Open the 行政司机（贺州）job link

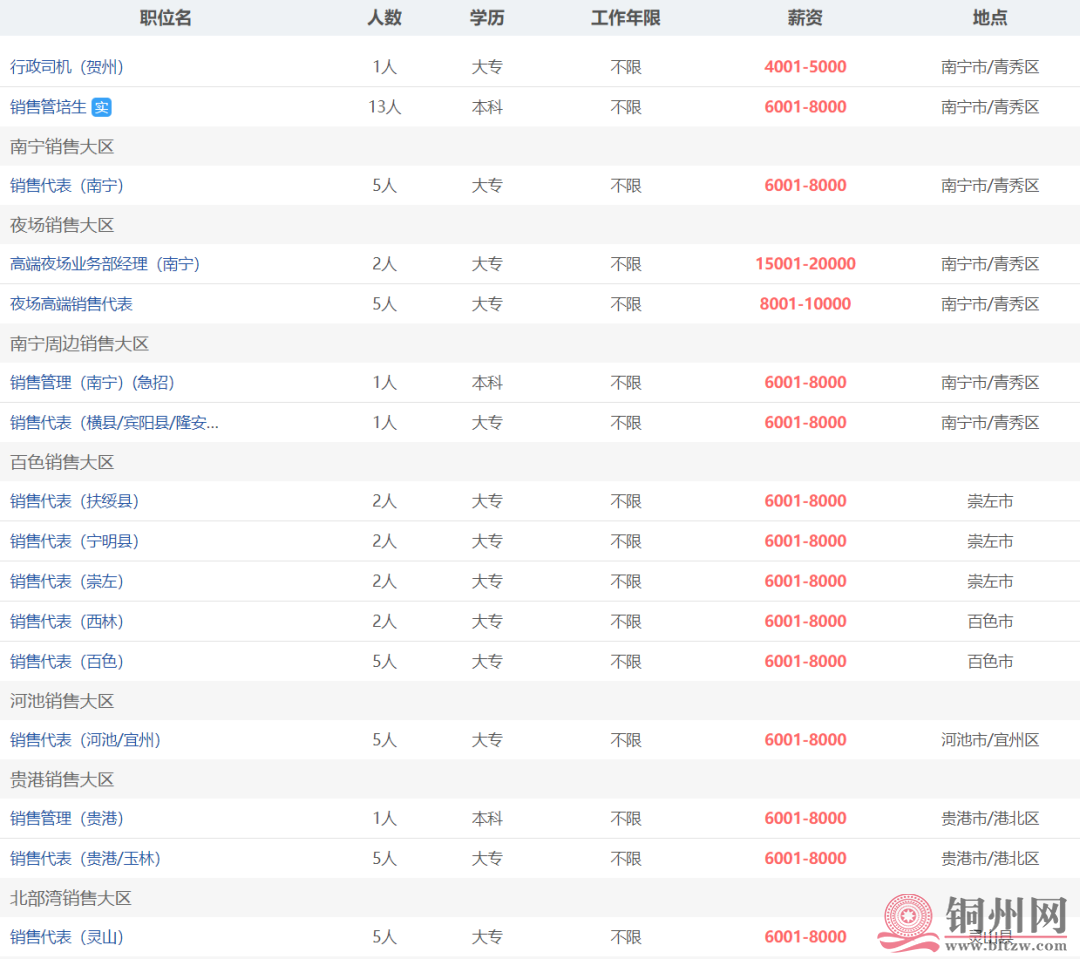67,67
